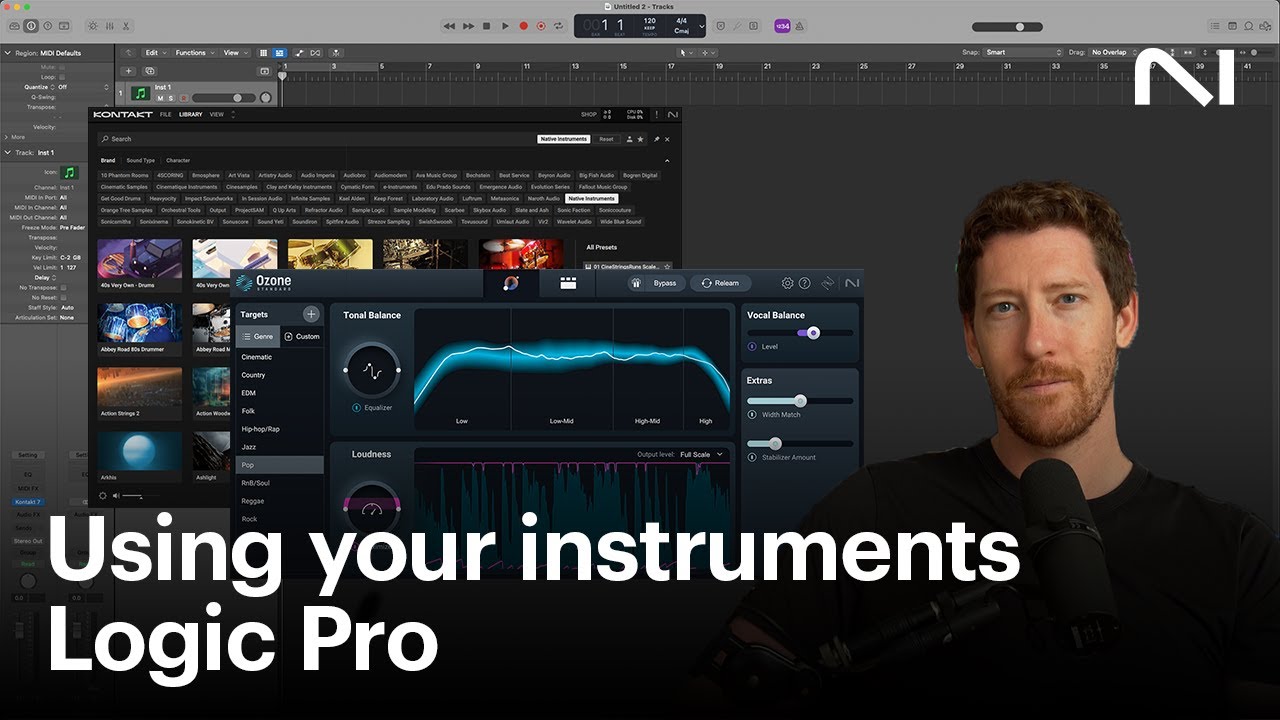Click the Kontakt browser pin icon
Image resolution: width=1280 pixels, height=720 pixels.
pos(657,139)
